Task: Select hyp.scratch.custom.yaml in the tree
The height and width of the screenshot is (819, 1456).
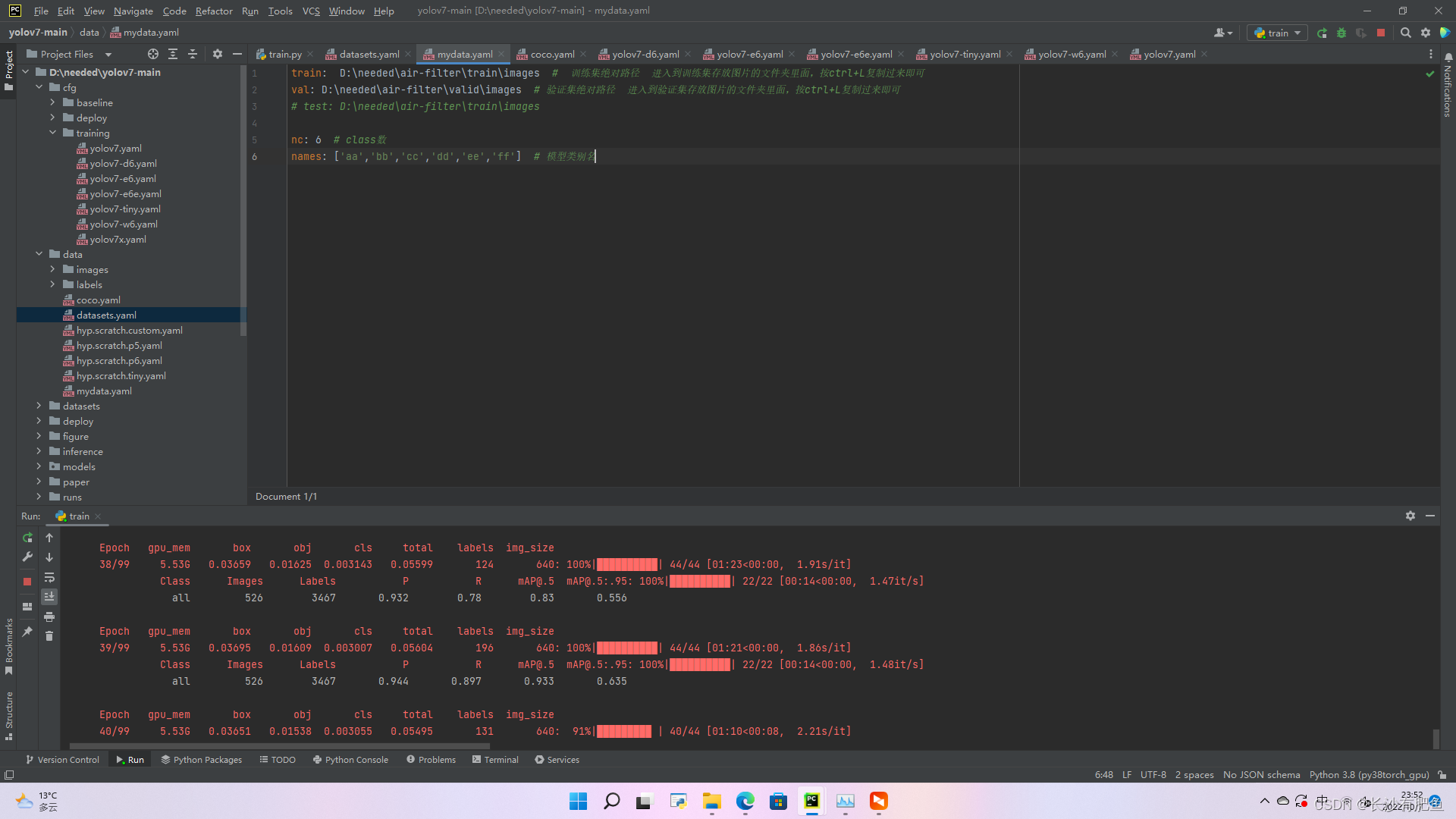Action: (x=129, y=330)
